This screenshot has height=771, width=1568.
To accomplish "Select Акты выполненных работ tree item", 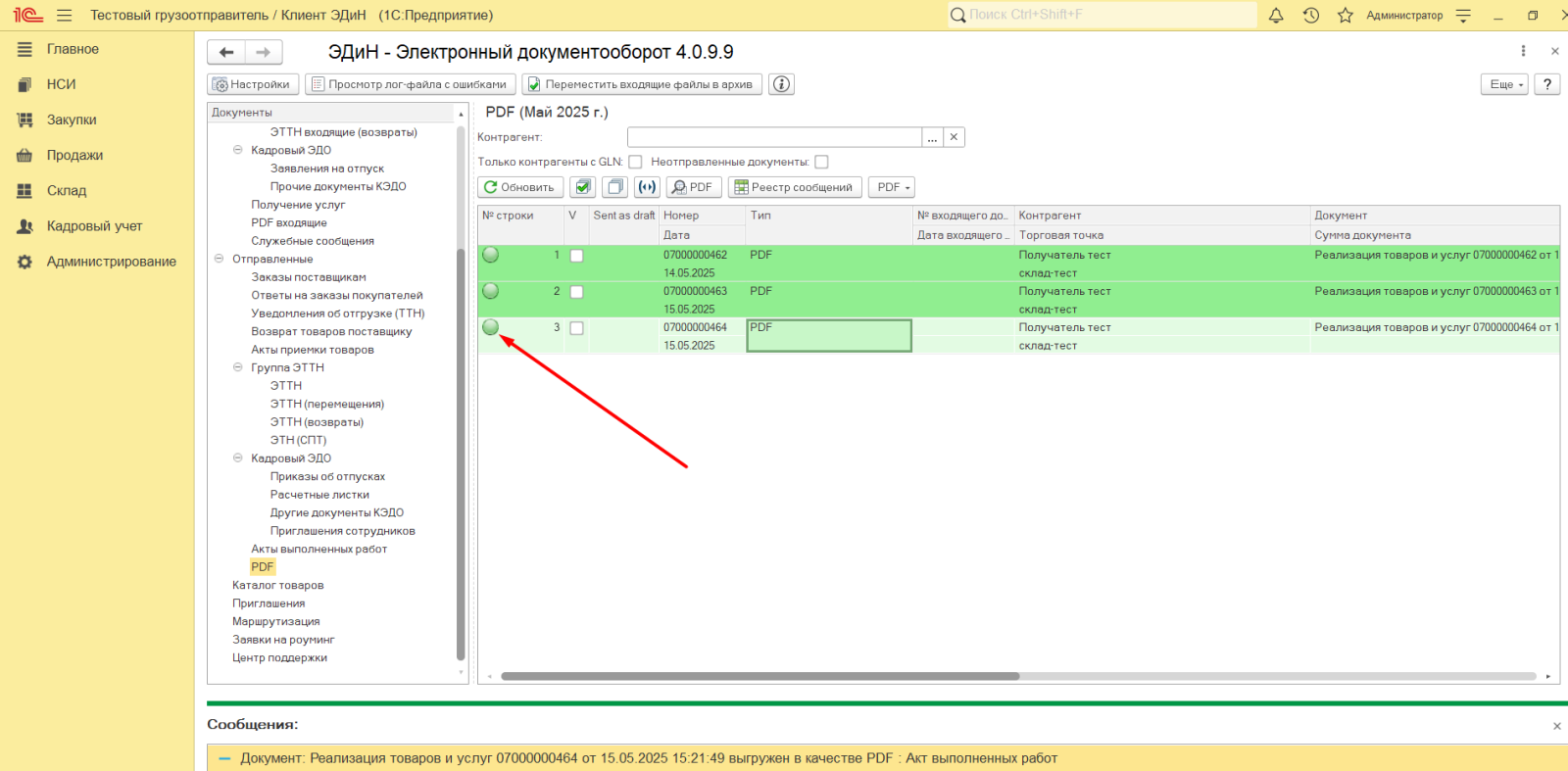I will pos(319,549).
